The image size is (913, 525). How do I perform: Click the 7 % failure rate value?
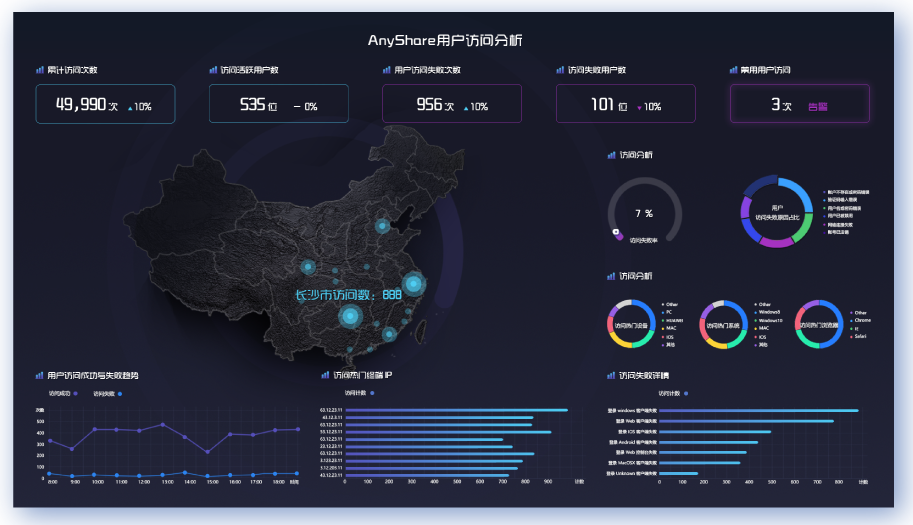pos(644,214)
